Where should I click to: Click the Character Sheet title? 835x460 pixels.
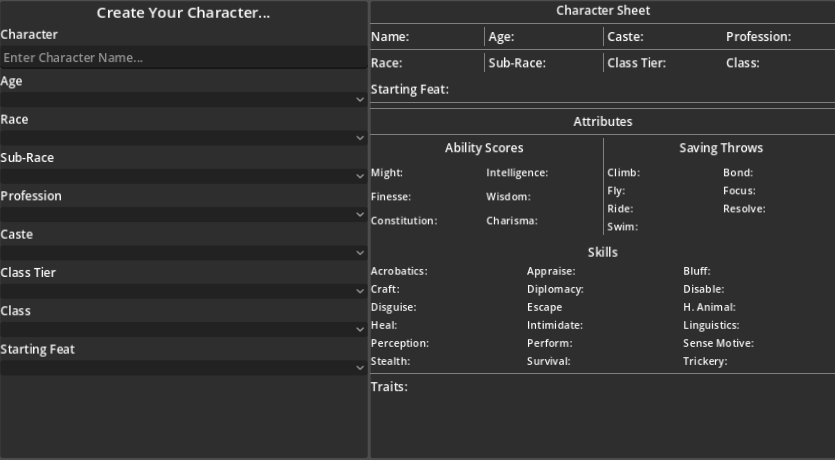coord(603,11)
